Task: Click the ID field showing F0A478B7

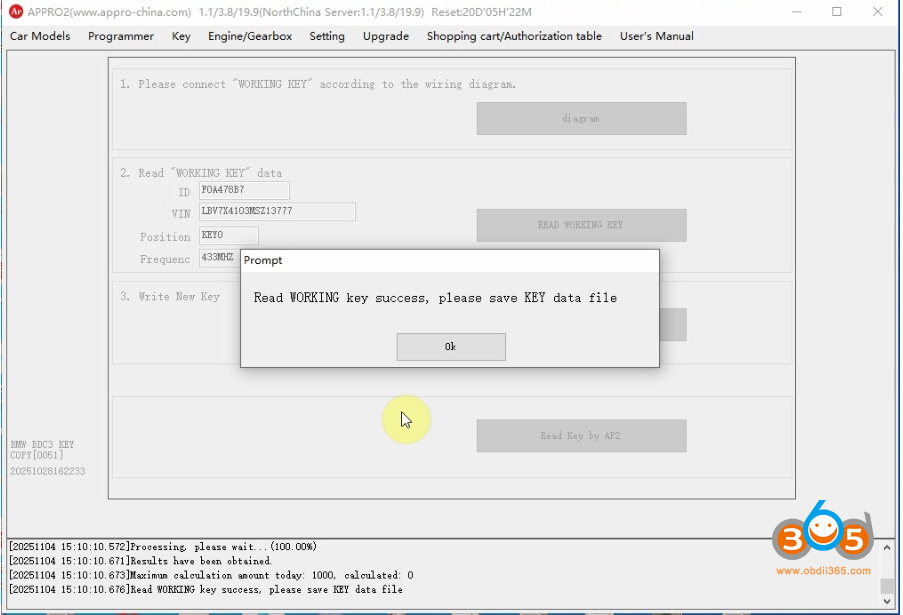Action: [244, 189]
